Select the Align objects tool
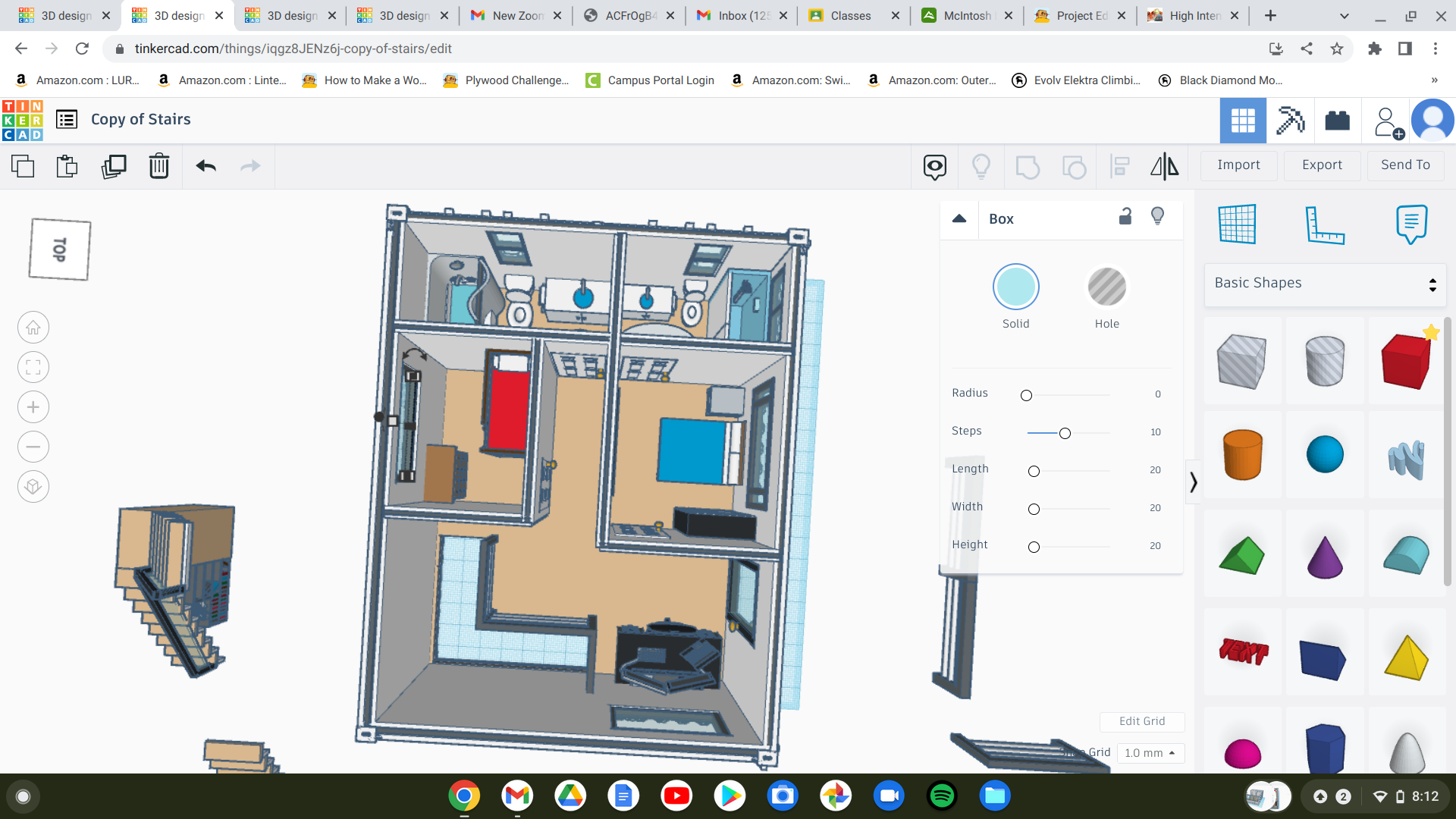1456x819 pixels. tap(1119, 165)
